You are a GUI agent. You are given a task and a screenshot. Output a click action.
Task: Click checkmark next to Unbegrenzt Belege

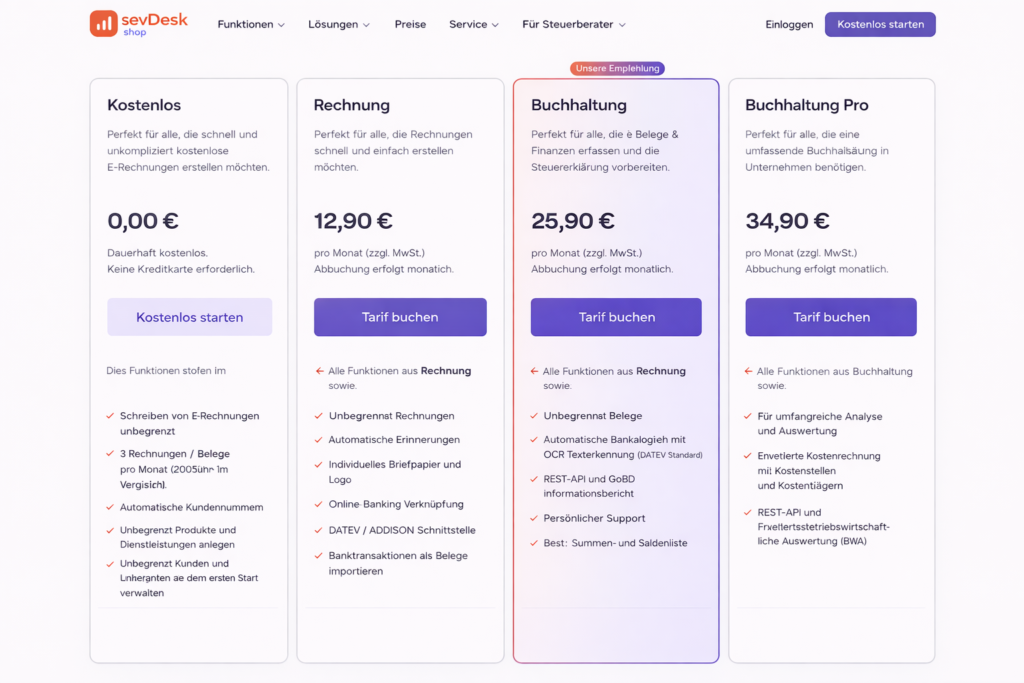pyautogui.click(x=535, y=416)
